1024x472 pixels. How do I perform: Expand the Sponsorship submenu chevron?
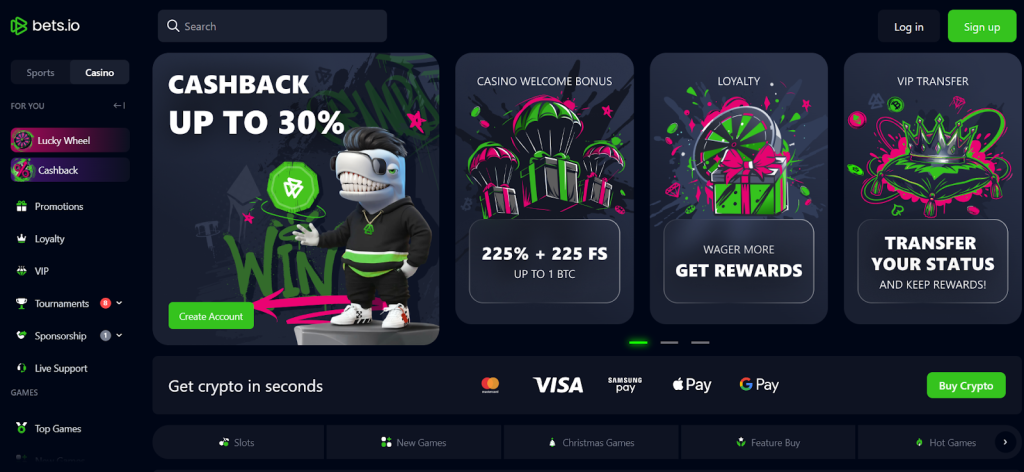click(x=120, y=336)
